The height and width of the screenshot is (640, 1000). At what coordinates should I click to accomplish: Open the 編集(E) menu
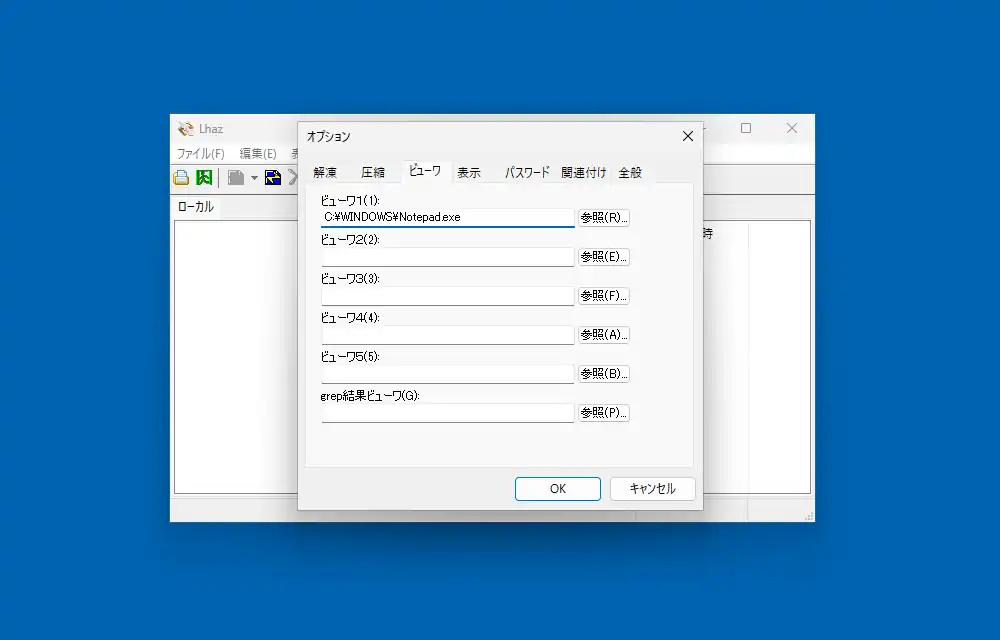tap(258, 154)
